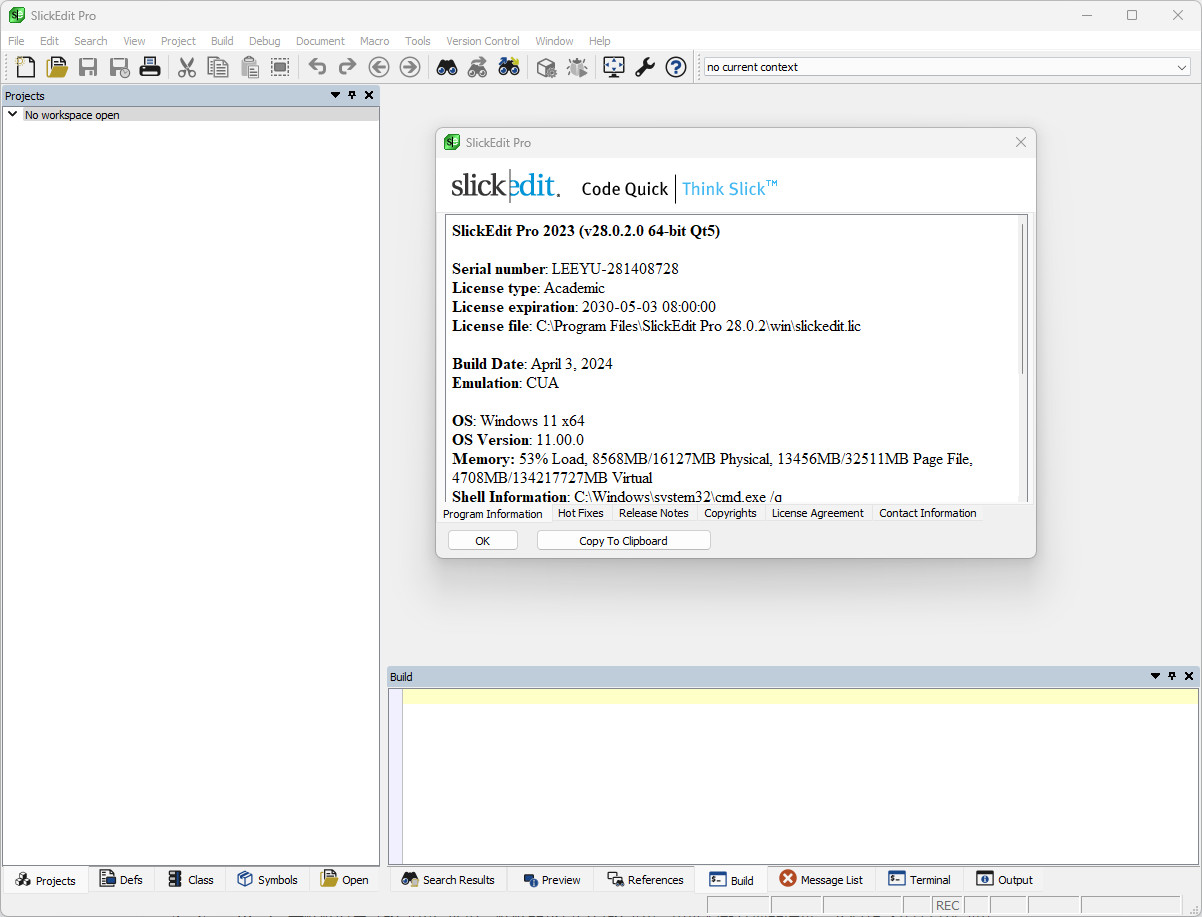
Task: Click the Cut scissors icon
Action: pyautogui.click(x=187, y=67)
